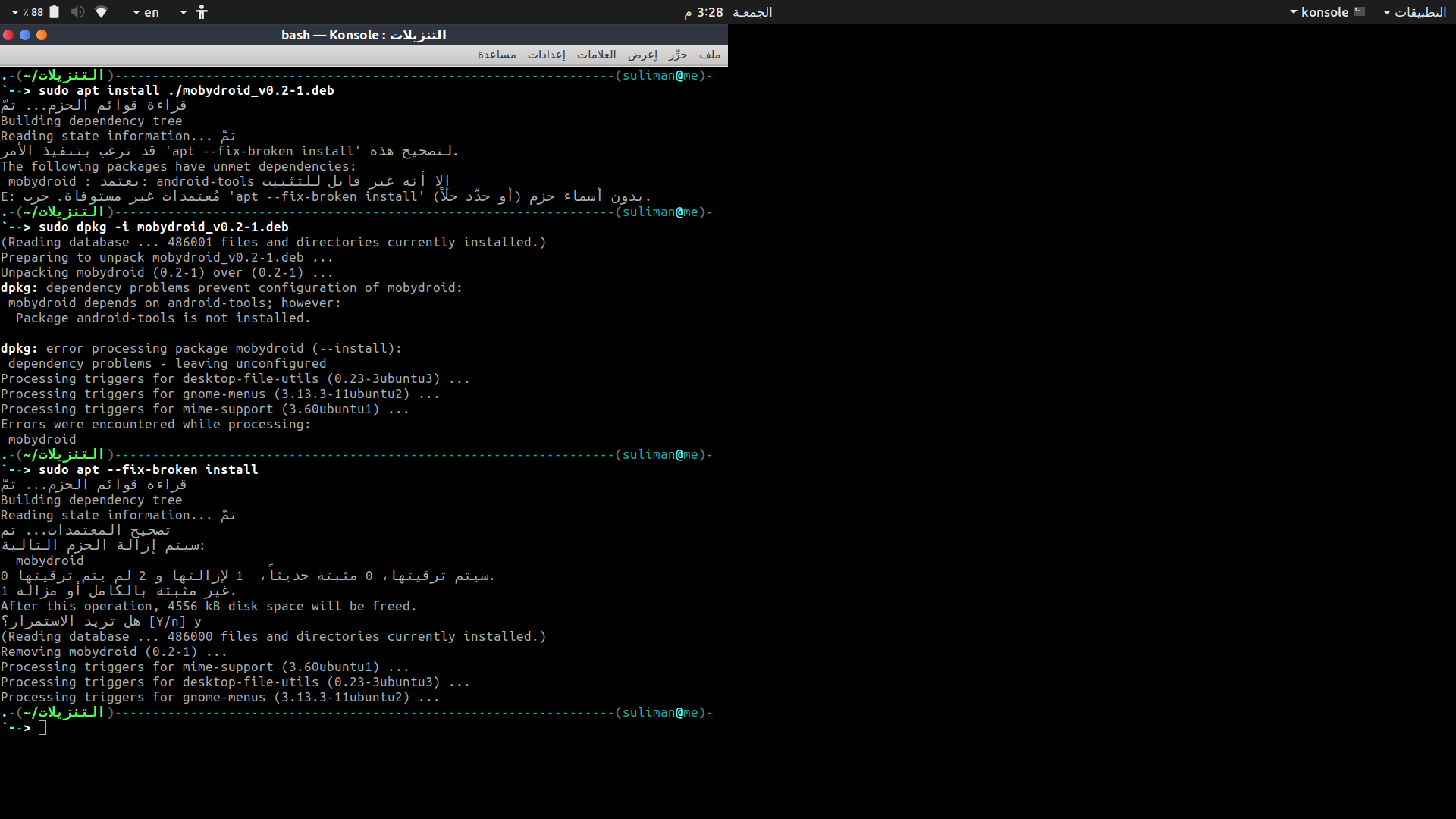Open the ملف menu

[x=710, y=55]
